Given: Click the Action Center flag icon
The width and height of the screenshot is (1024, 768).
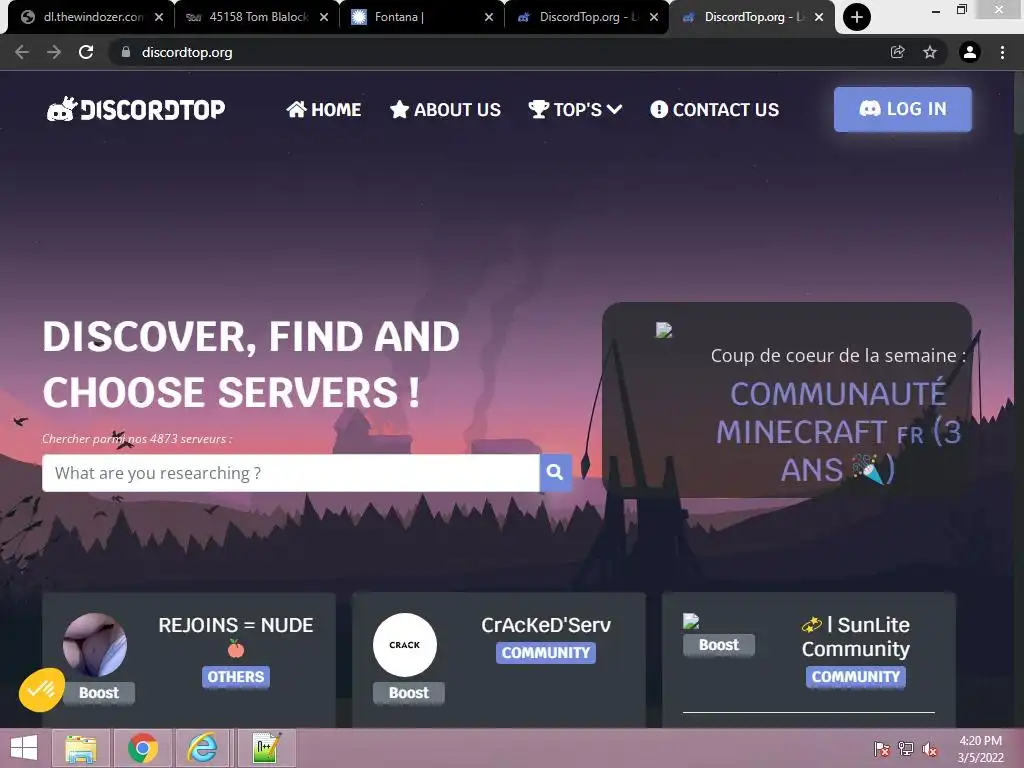Looking at the screenshot, I should (882, 749).
